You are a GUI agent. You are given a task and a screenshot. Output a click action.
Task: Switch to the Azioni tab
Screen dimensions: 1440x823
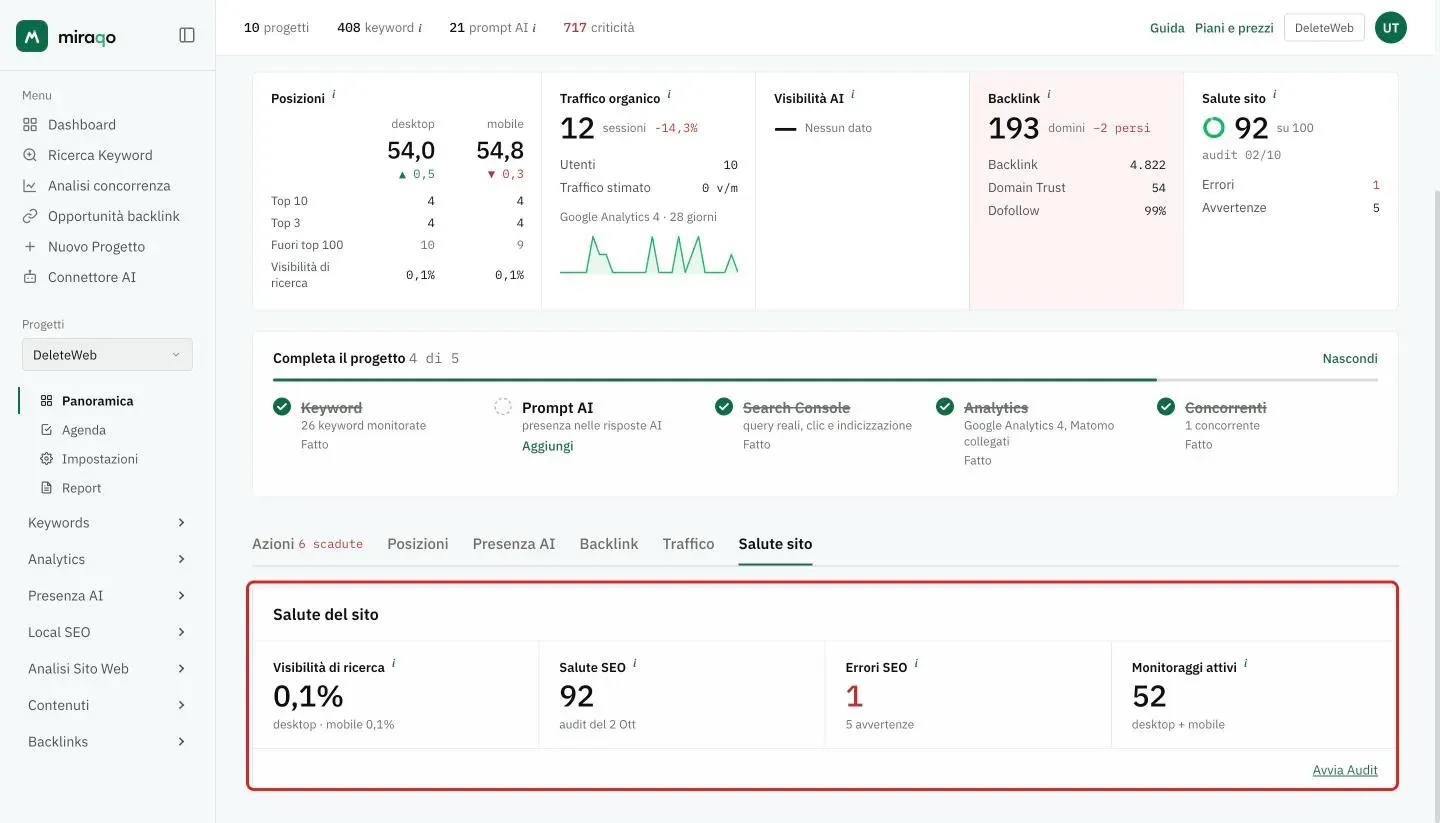pos(307,544)
